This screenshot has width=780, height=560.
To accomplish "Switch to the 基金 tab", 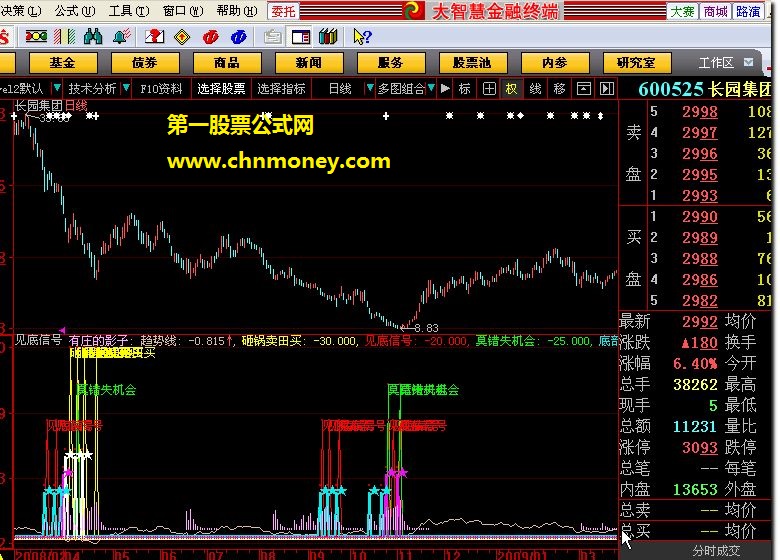I will [63, 63].
